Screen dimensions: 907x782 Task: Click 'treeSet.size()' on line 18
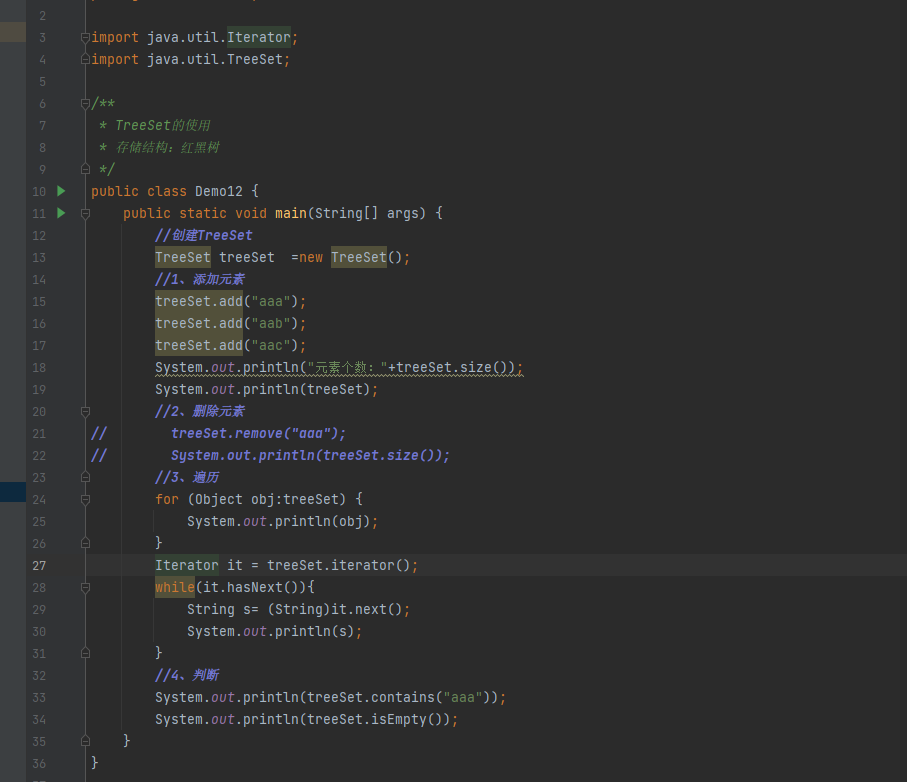tap(451, 367)
